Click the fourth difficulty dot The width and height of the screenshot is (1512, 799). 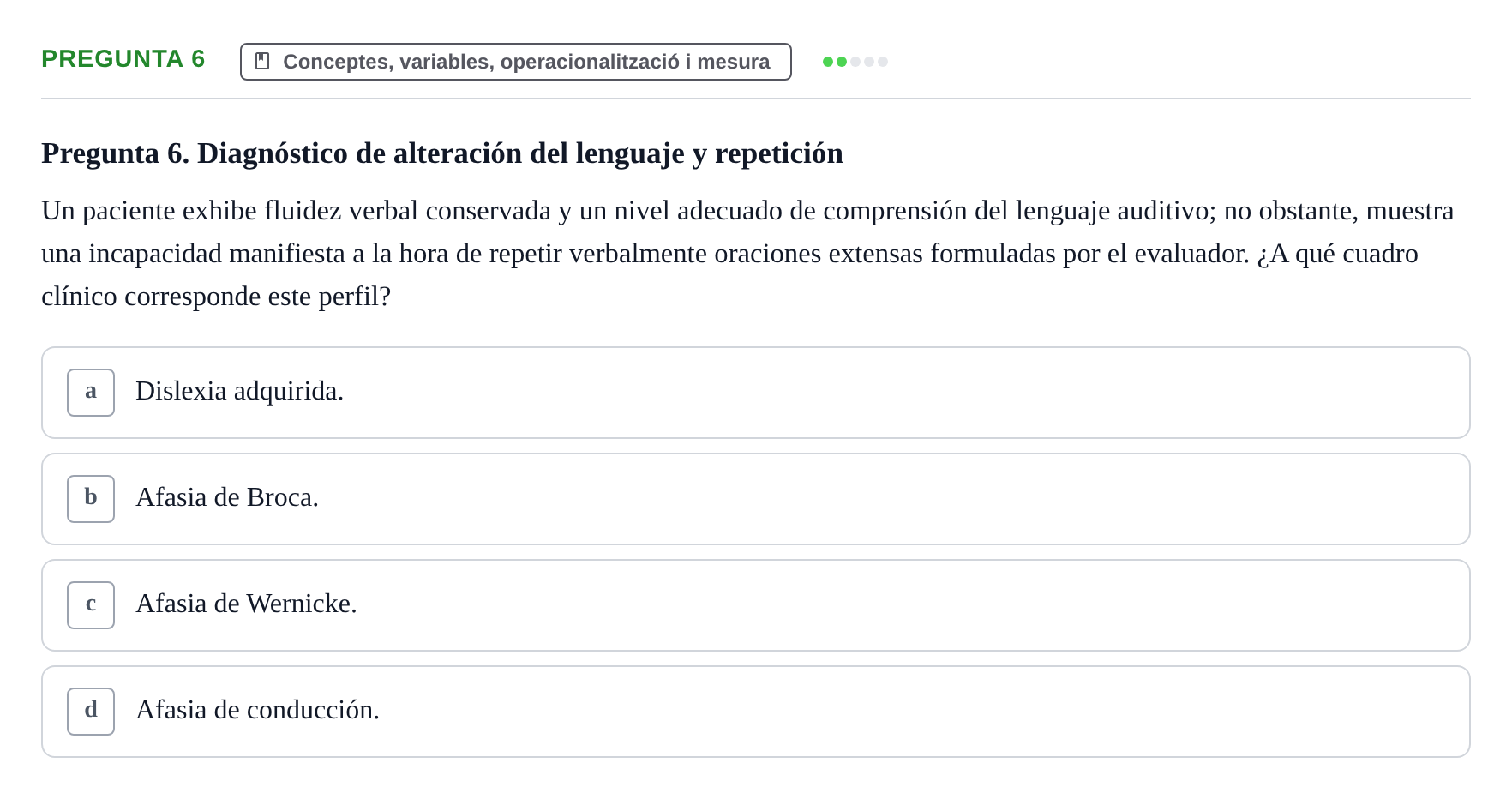point(869,62)
